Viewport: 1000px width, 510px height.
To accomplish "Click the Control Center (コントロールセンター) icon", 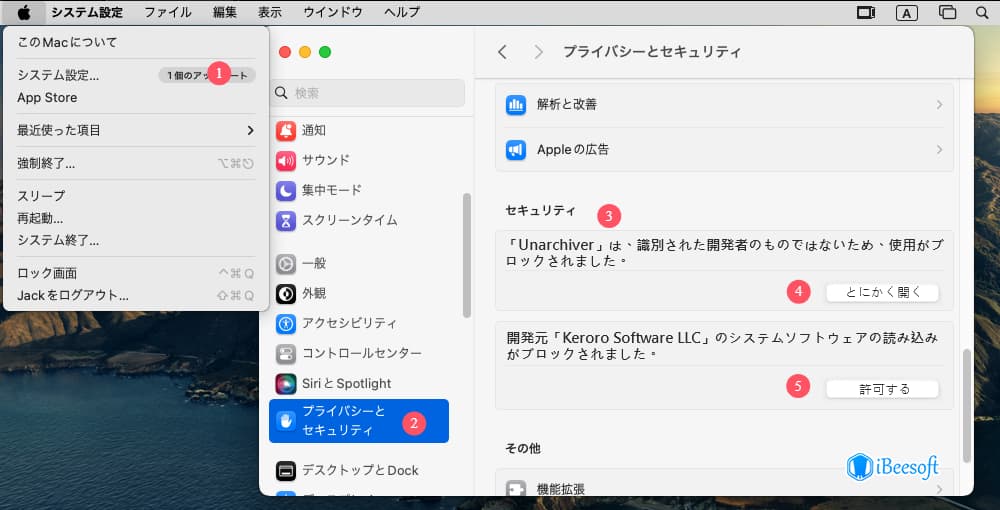I will (x=286, y=353).
